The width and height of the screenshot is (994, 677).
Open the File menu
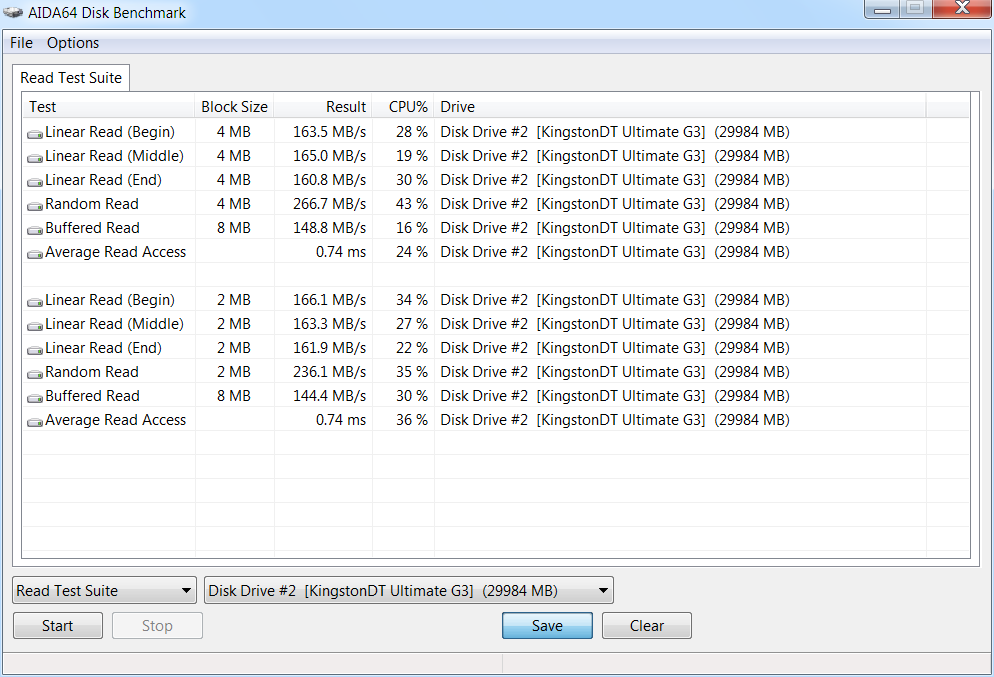pyautogui.click(x=22, y=42)
